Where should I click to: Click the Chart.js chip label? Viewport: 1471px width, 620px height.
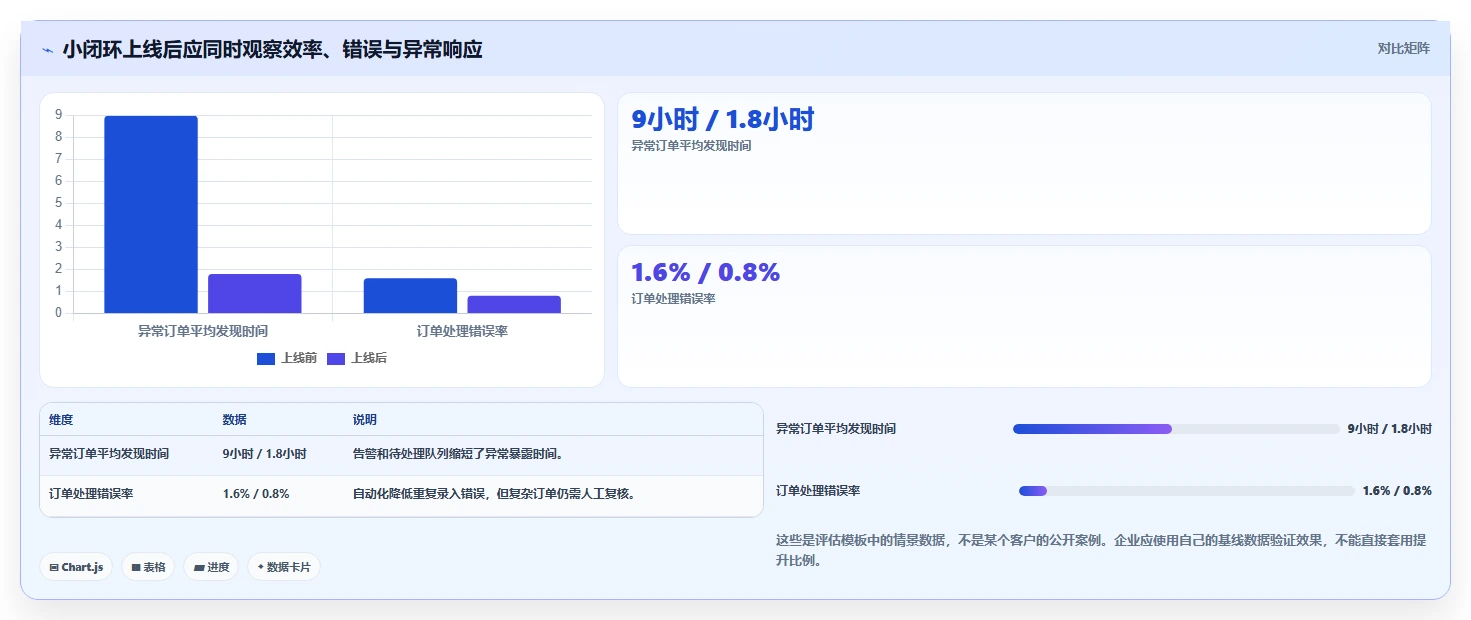click(x=82, y=567)
